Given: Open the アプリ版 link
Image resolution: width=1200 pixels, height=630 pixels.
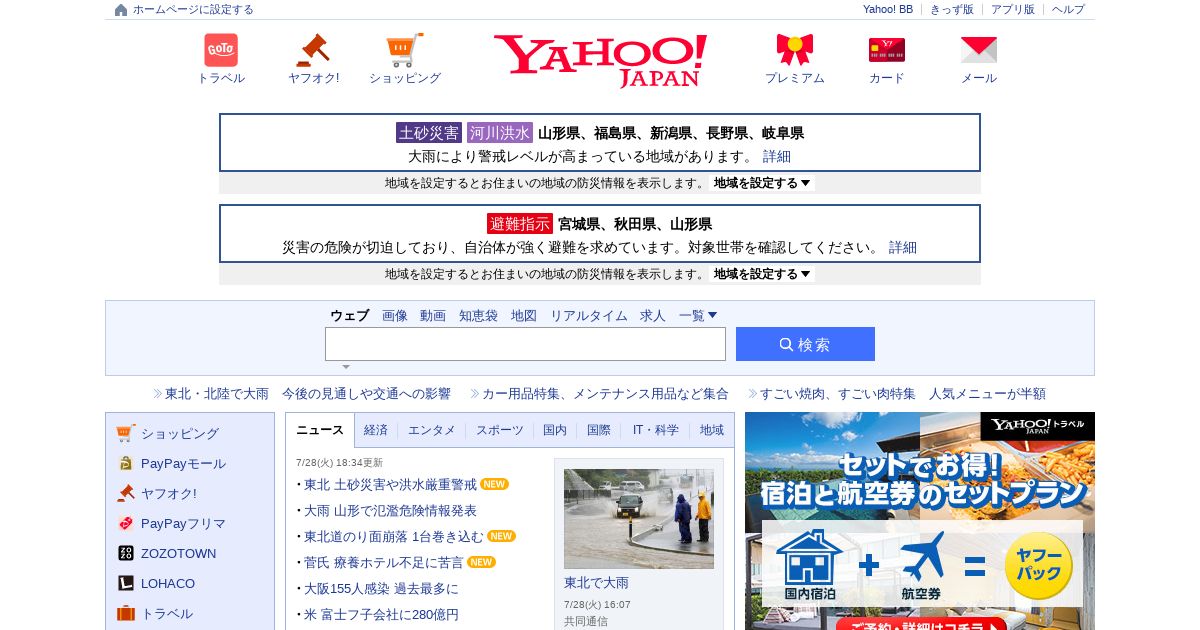Looking at the screenshot, I should coord(1013,9).
